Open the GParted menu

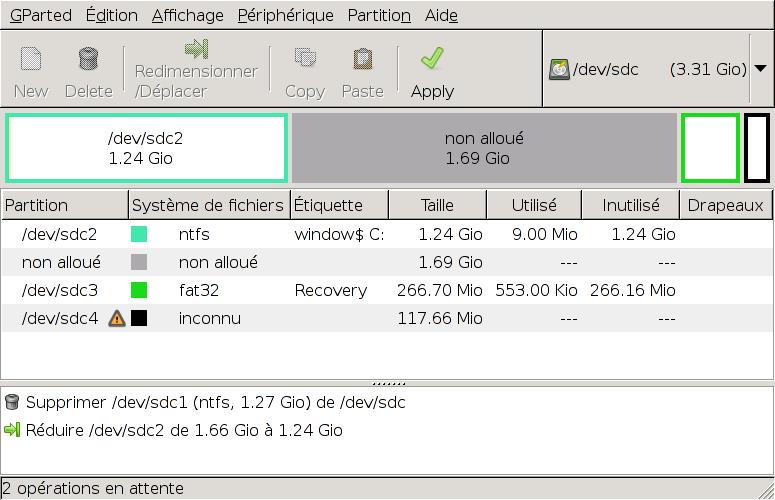[40, 15]
